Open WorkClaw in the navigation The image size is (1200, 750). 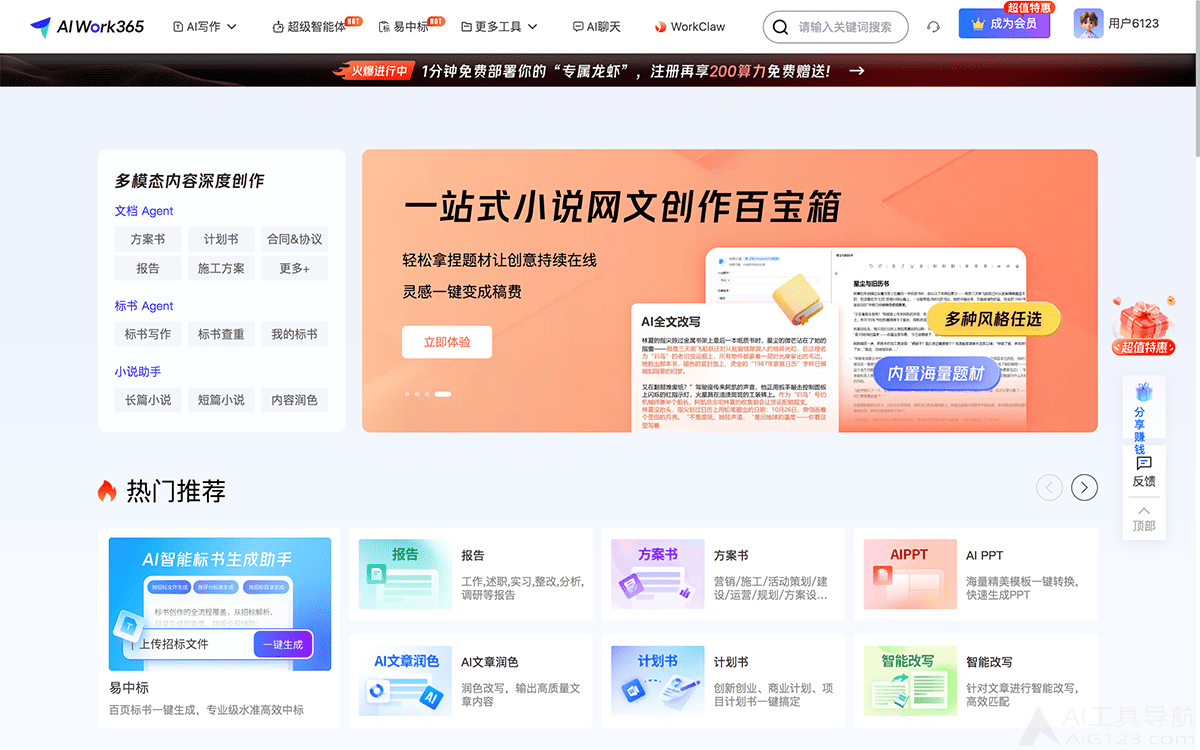coord(690,27)
